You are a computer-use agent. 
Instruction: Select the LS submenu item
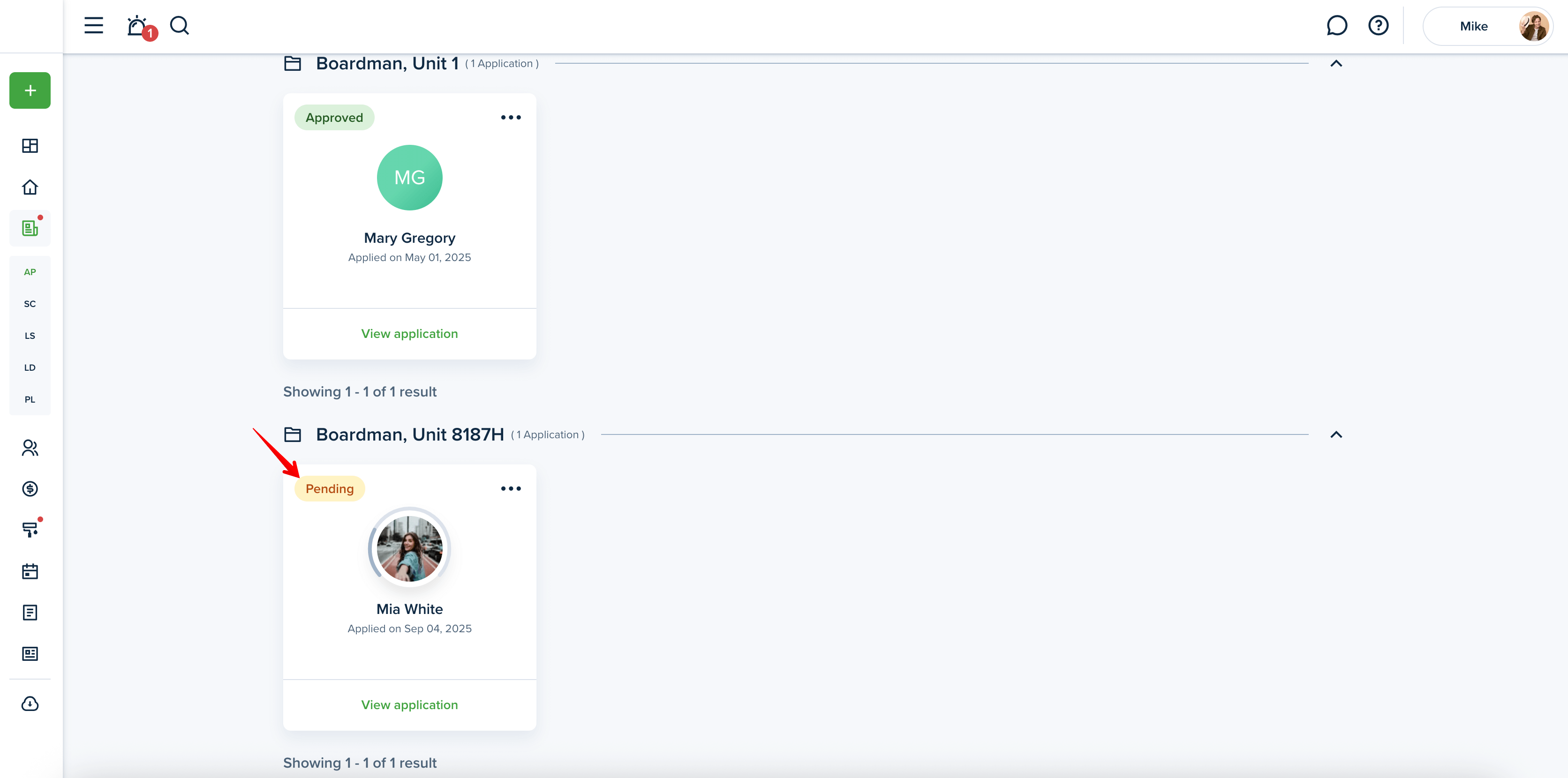30,335
